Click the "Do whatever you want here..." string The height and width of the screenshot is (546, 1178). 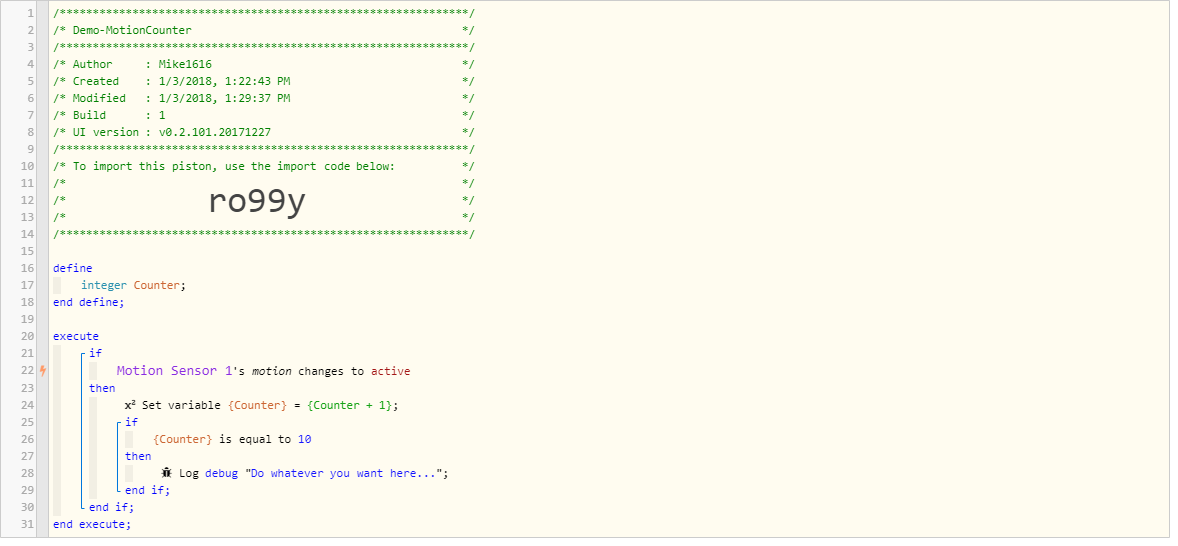[x=343, y=473]
